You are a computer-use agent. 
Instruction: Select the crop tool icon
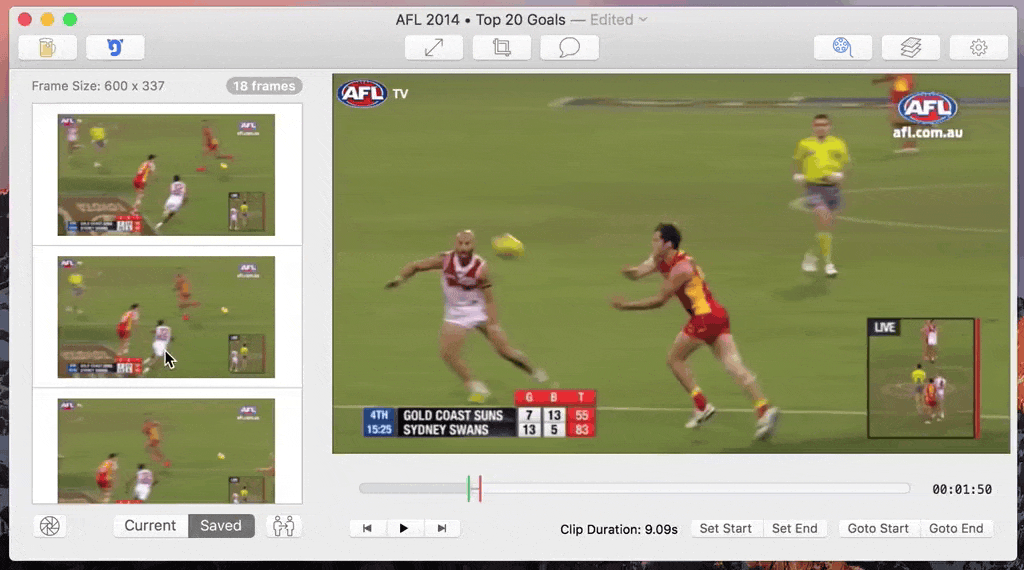(x=502, y=47)
